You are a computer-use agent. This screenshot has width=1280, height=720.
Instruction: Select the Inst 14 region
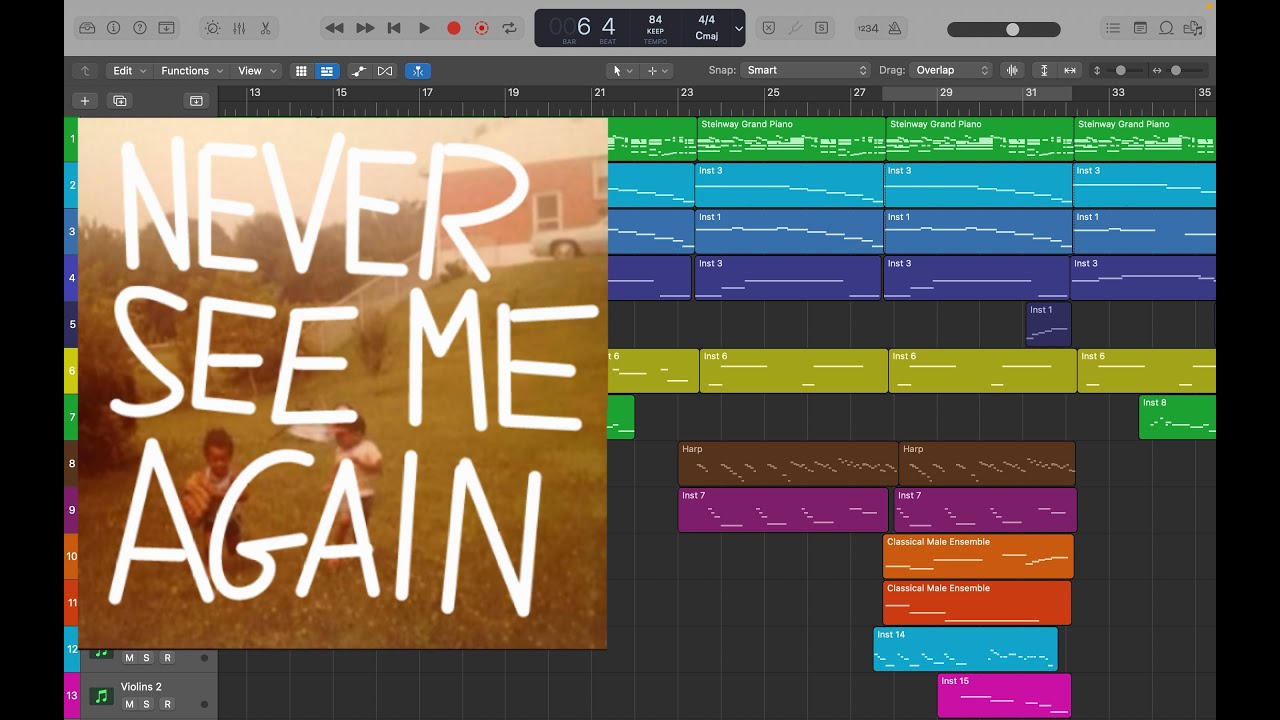(x=965, y=649)
